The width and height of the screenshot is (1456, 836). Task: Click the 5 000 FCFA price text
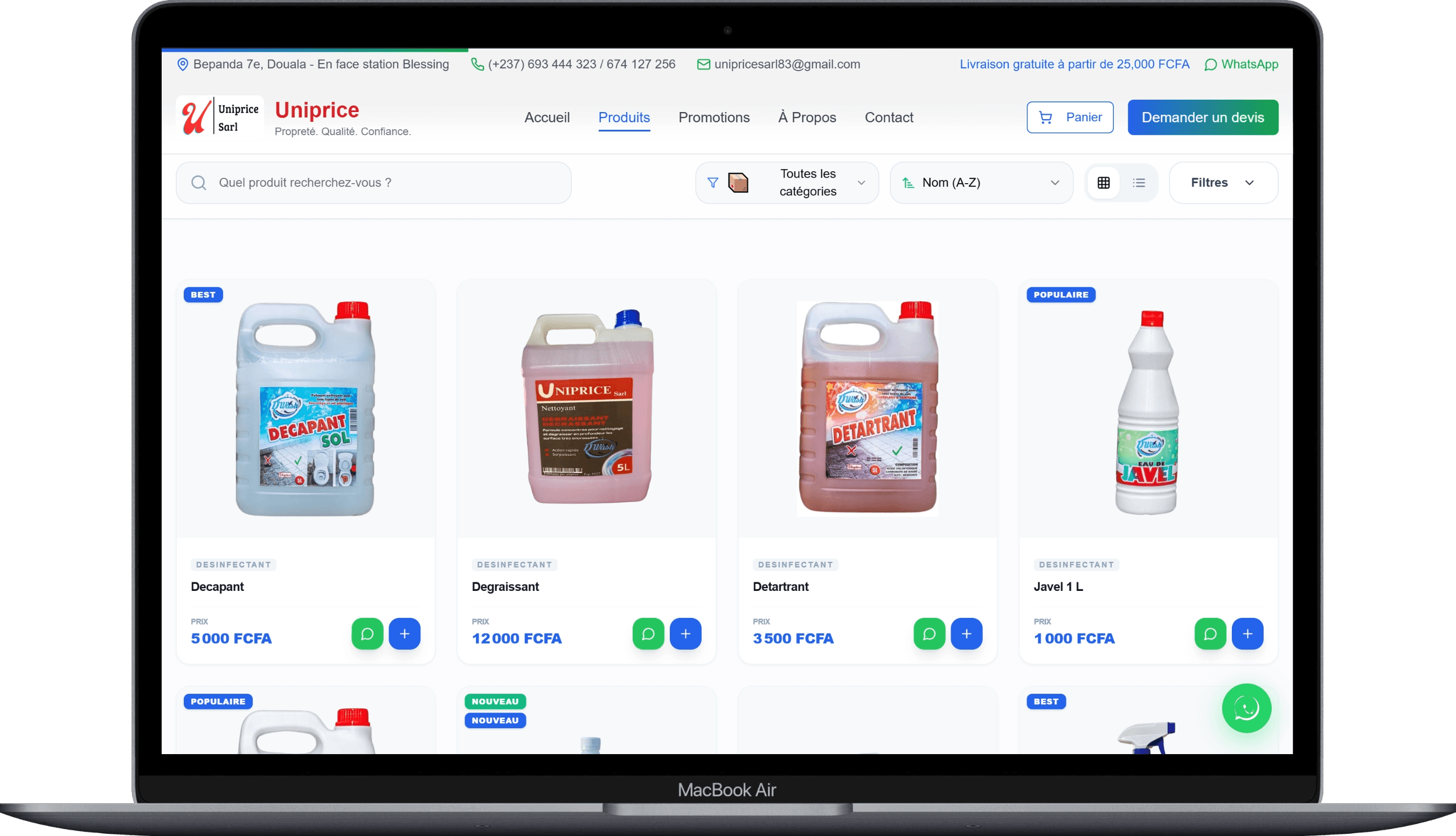click(x=231, y=638)
